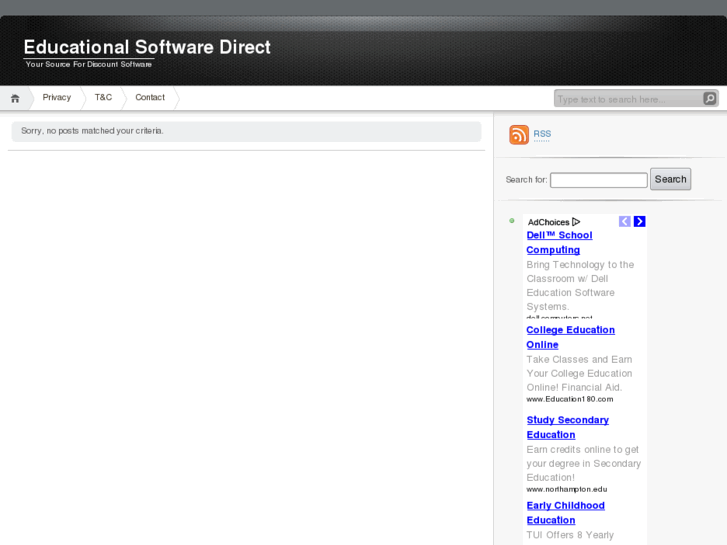The height and width of the screenshot is (545, 727).
Task: Open the Early Childhood Education ad link
Action: tap(565, 513)
